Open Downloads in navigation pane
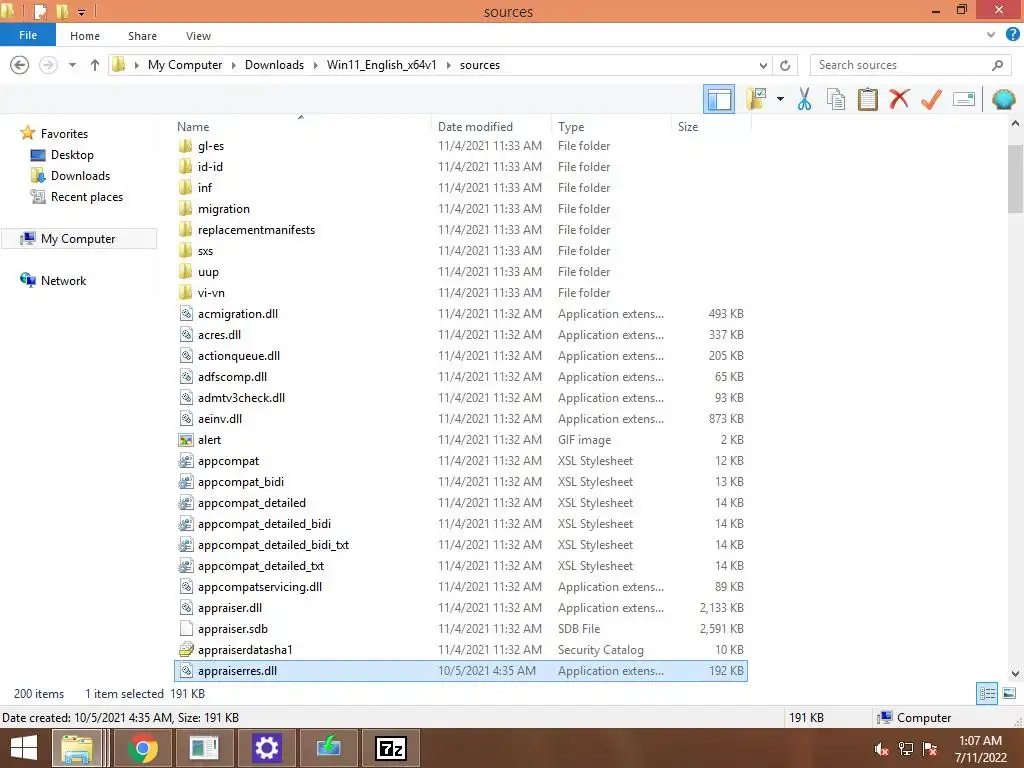 point(80,176)
